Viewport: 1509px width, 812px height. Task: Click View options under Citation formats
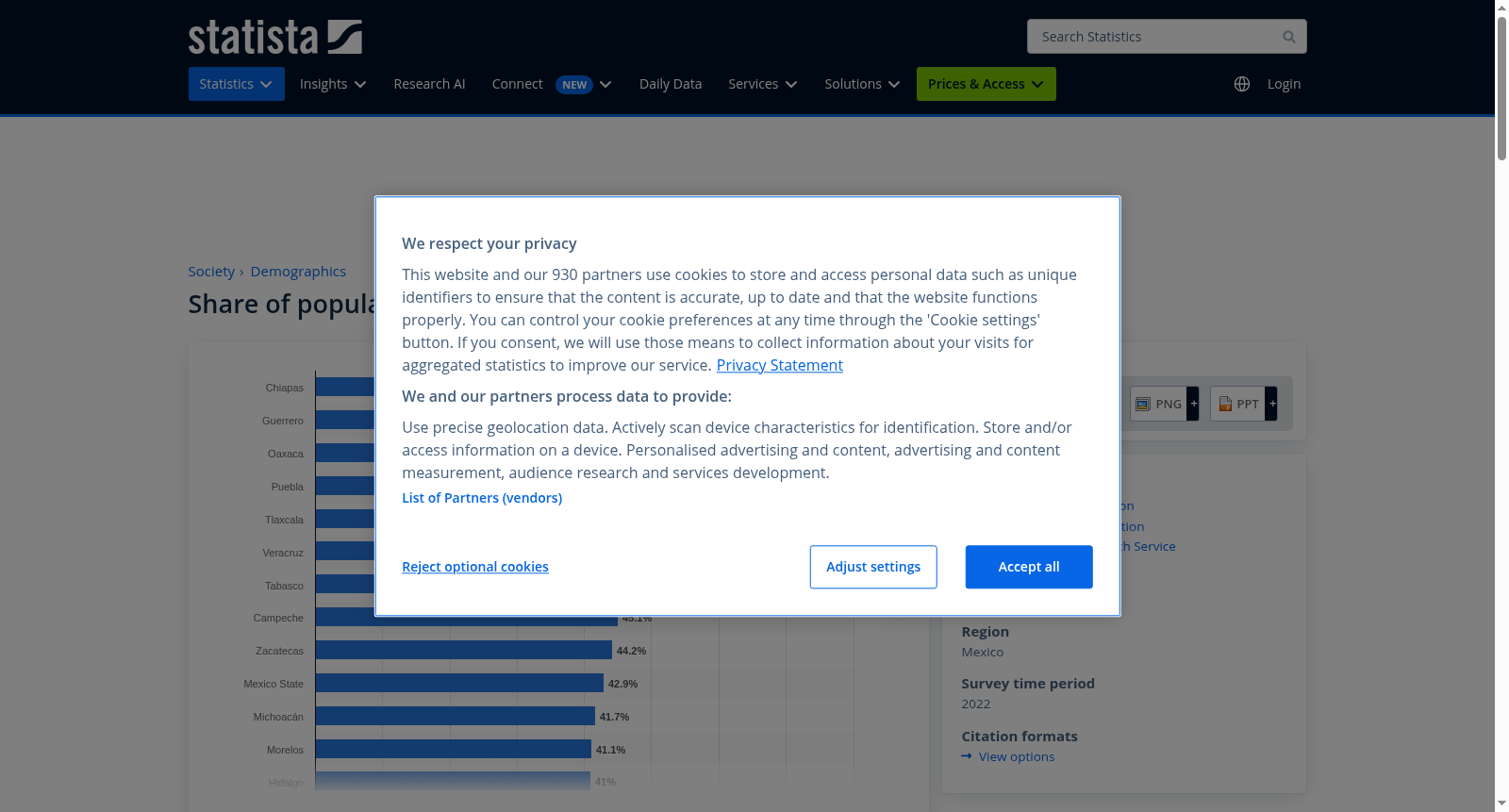coord(1017,756)
